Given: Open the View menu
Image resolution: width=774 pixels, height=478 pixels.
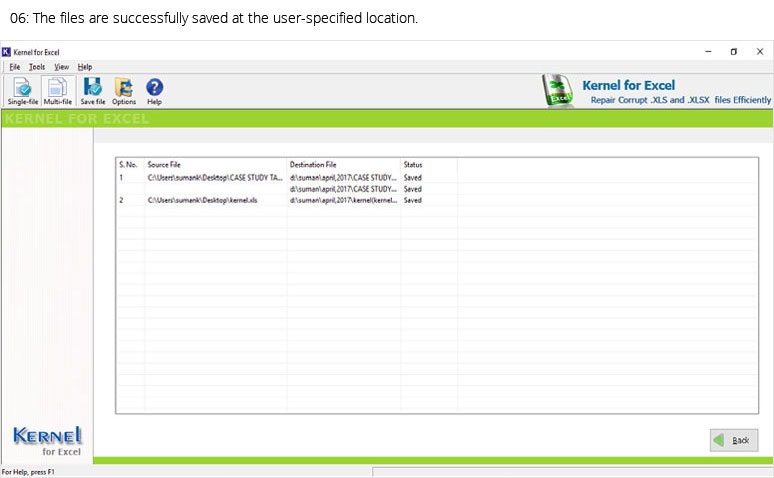Looking at the screenshot, I should 62,67.
